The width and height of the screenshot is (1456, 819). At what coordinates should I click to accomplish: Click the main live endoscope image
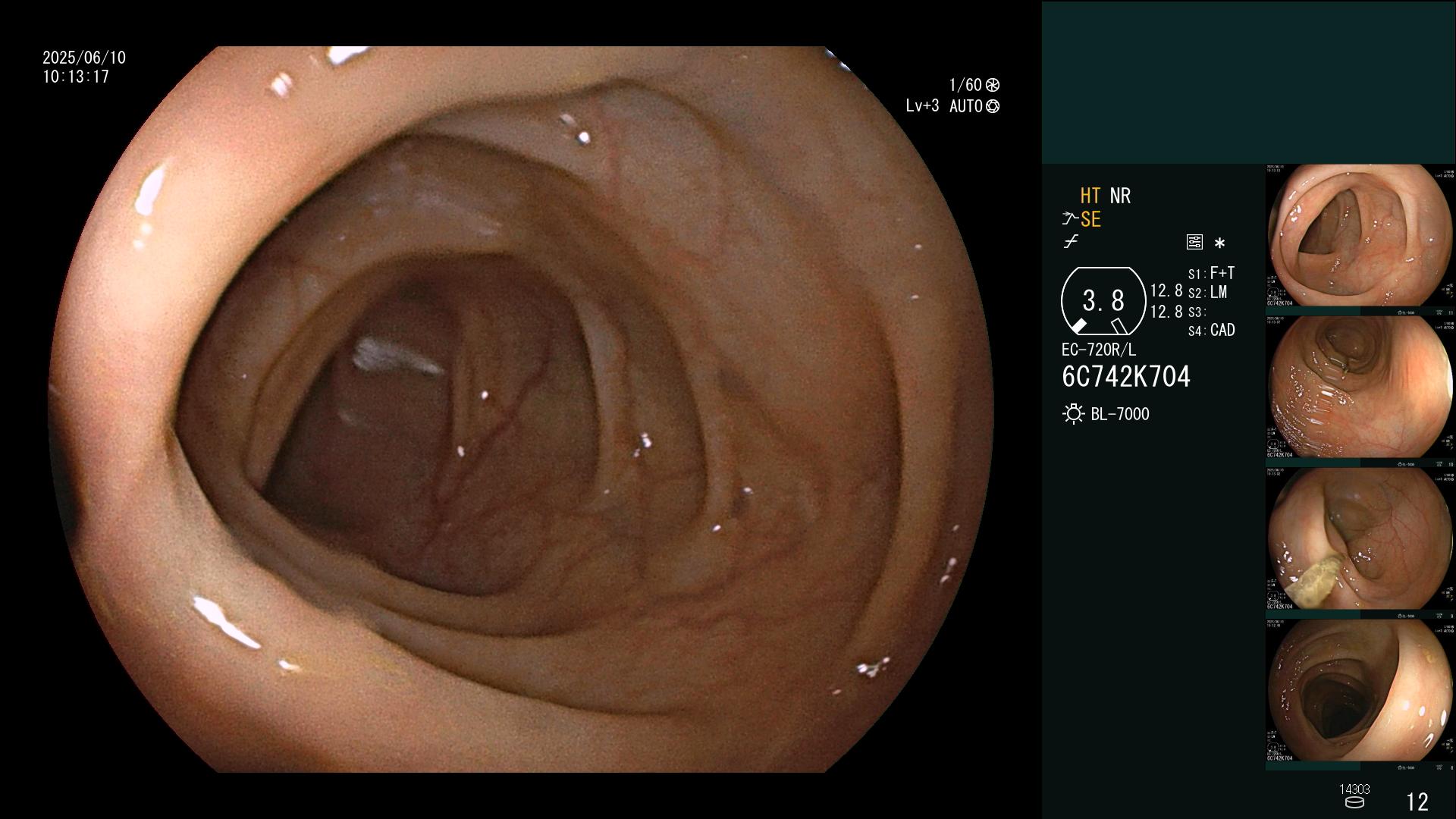pos(521,409)
